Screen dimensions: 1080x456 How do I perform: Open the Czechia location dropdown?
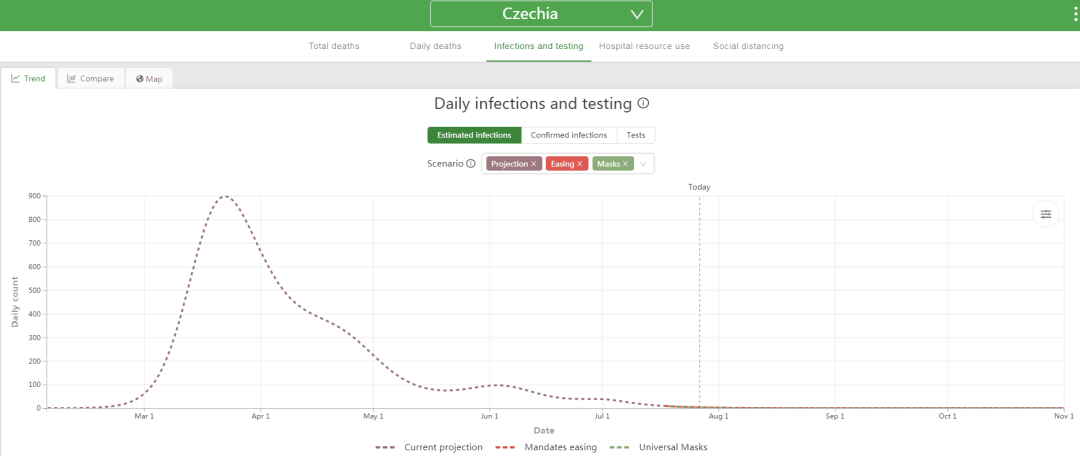coord(541,14)
